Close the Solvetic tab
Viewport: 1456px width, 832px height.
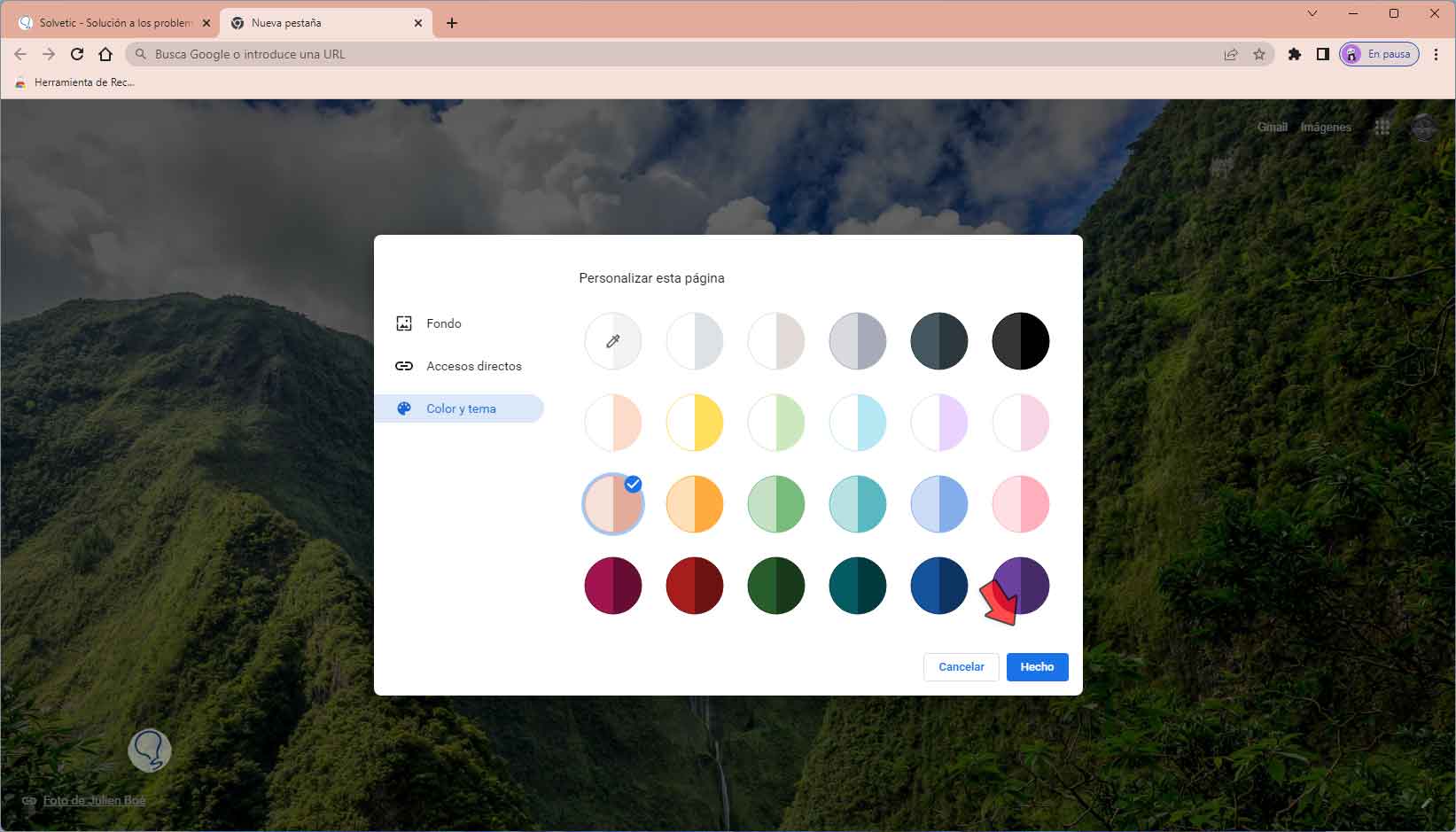pyautogui.click(x=206, y=23)
